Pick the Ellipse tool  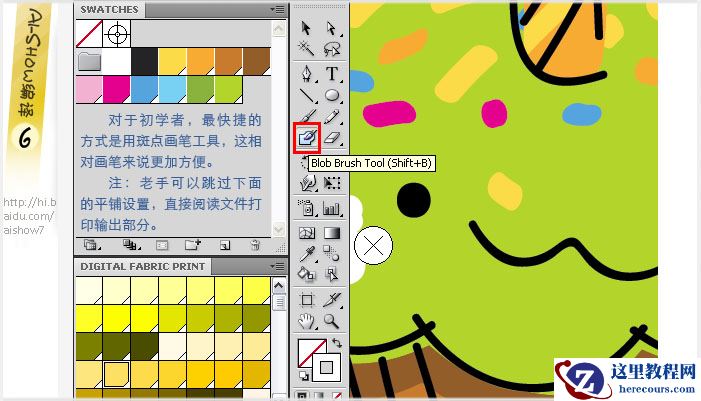[x=332, y=95]
